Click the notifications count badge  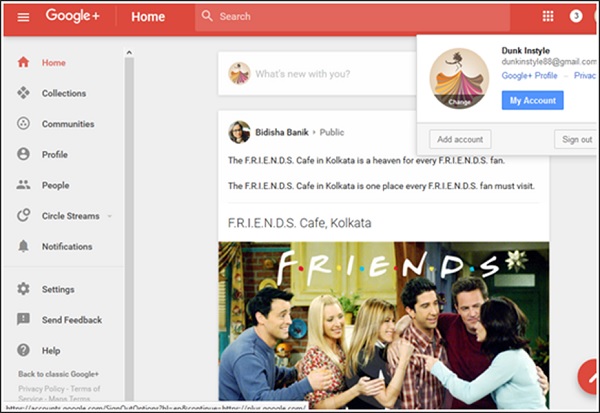pyautogui.click(x=576, y=16)
